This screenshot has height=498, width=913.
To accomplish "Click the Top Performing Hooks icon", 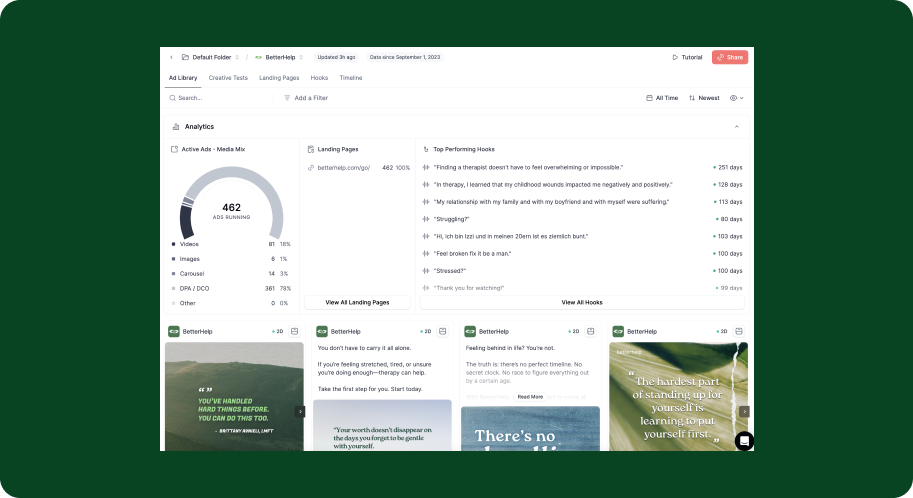I will (426, 149).
